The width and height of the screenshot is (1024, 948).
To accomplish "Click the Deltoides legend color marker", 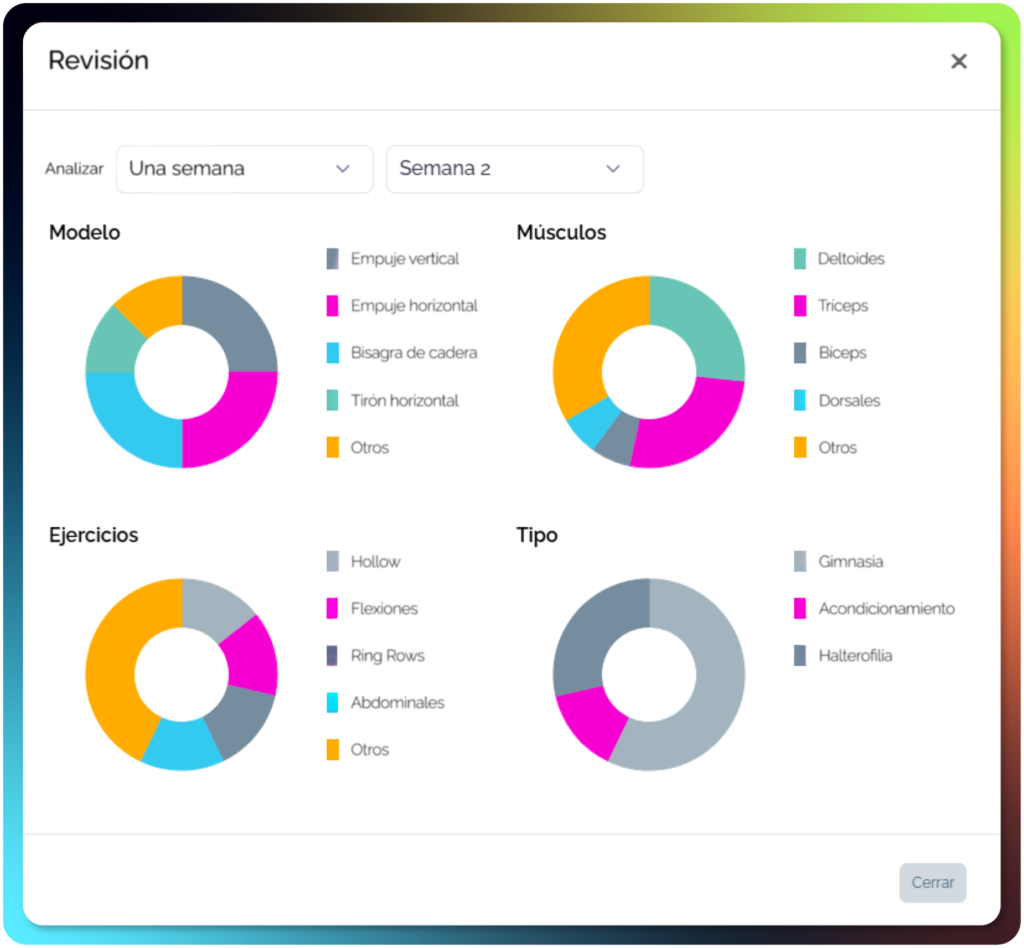I will coord(800,259).
